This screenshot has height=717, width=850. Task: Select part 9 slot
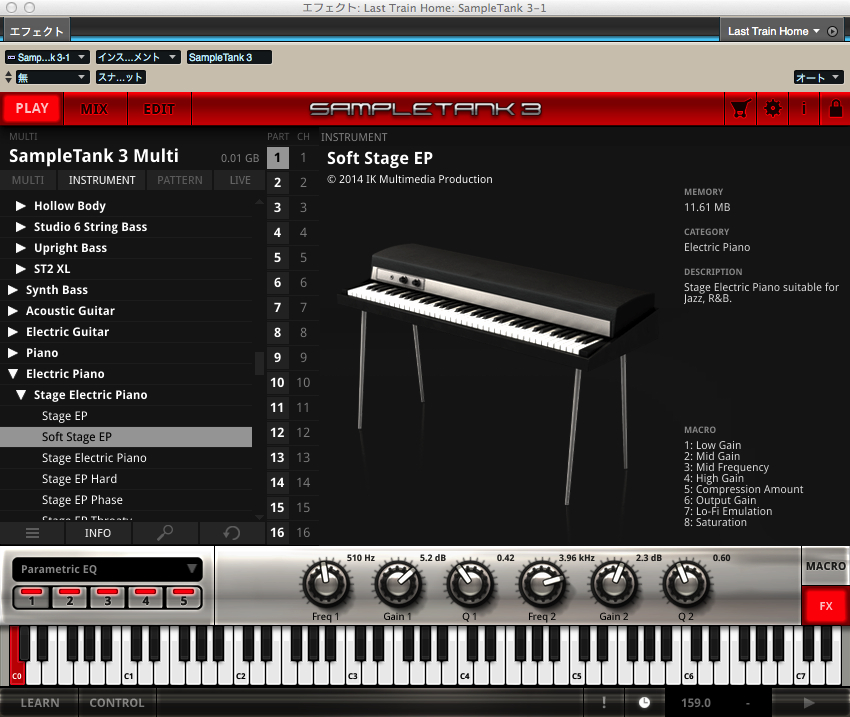pyautogui.click(x=278, y=358)
